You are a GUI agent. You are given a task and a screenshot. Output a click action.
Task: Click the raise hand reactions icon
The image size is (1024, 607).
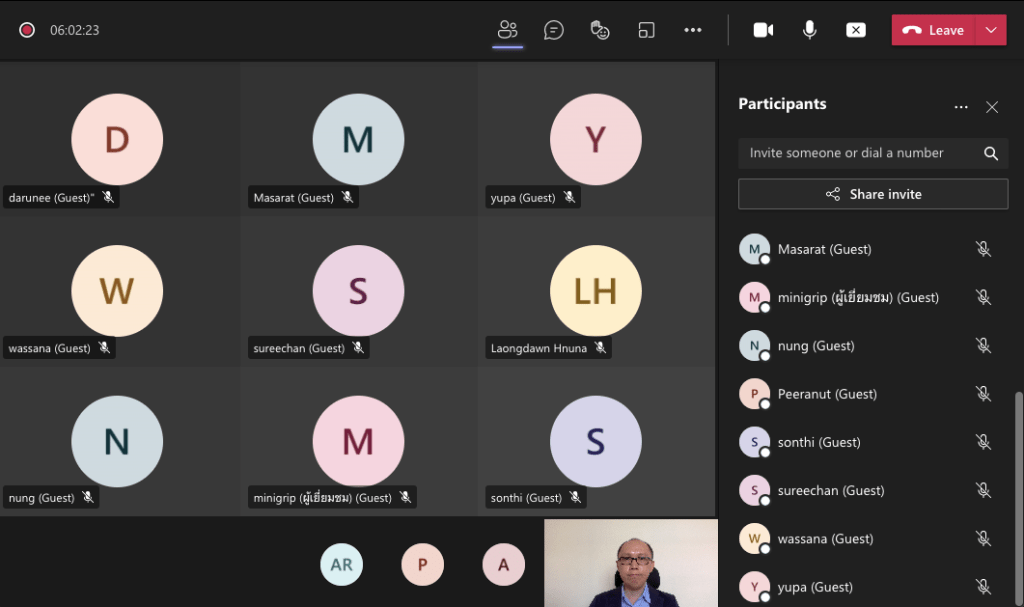pos(600,30)
